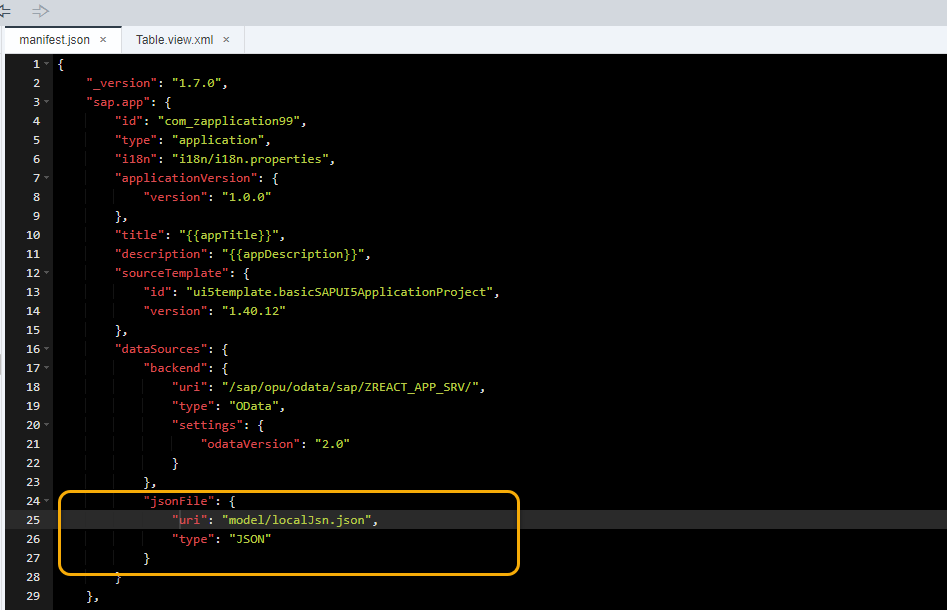Click the "1.40.12" version value
This screenshot has height=610, width=947.
tap(254, 312)
